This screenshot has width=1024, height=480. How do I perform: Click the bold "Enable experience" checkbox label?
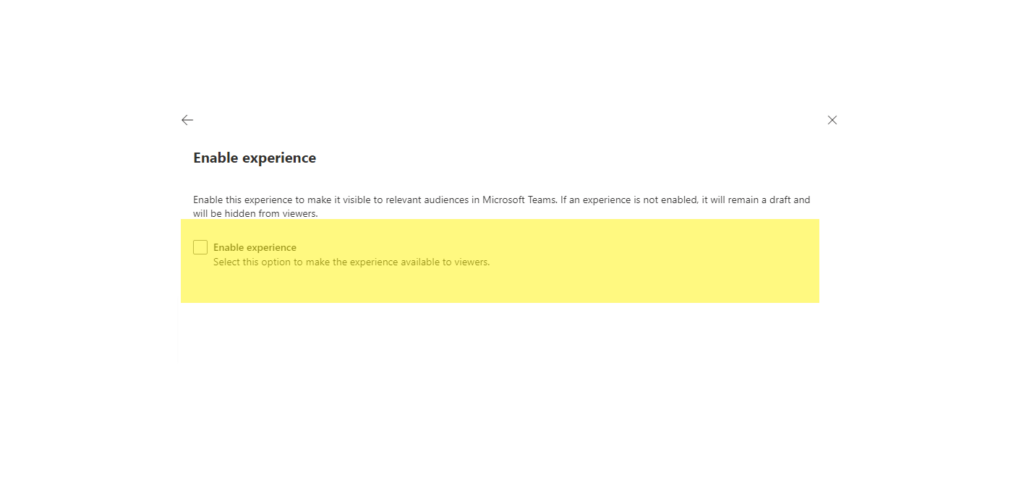tap(254, 247)
